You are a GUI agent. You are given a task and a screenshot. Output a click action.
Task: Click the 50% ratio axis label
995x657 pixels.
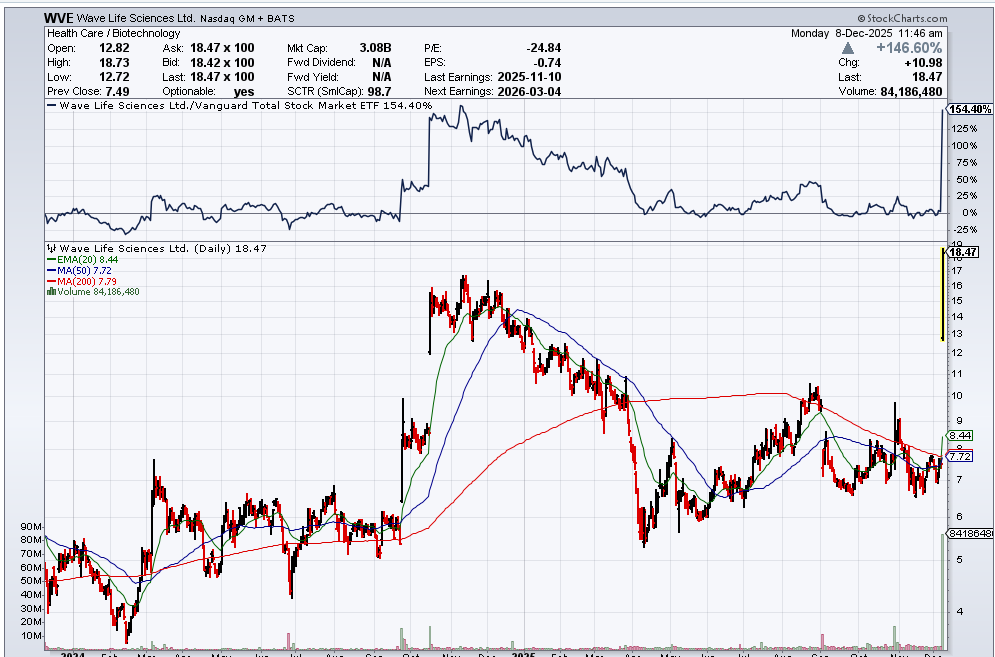click(x=967, y=179)
